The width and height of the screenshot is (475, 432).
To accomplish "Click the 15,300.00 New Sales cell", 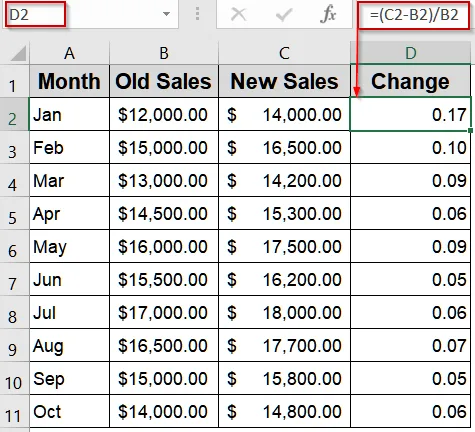I will [284, 213].
